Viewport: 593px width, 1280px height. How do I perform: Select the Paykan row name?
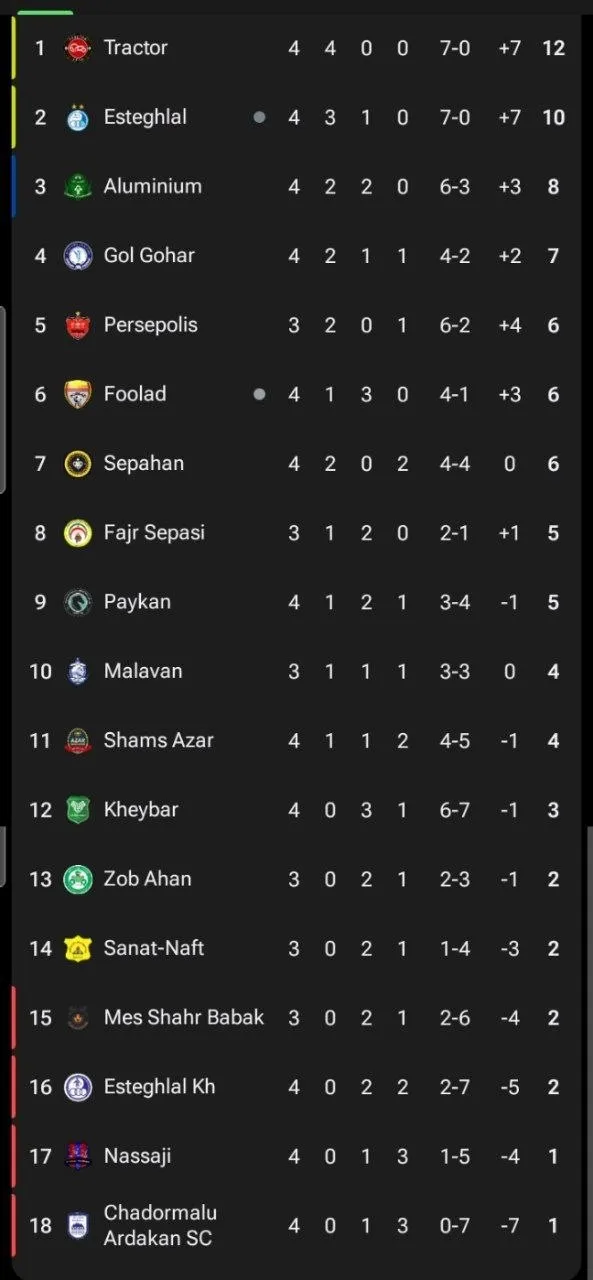point(137,602)
